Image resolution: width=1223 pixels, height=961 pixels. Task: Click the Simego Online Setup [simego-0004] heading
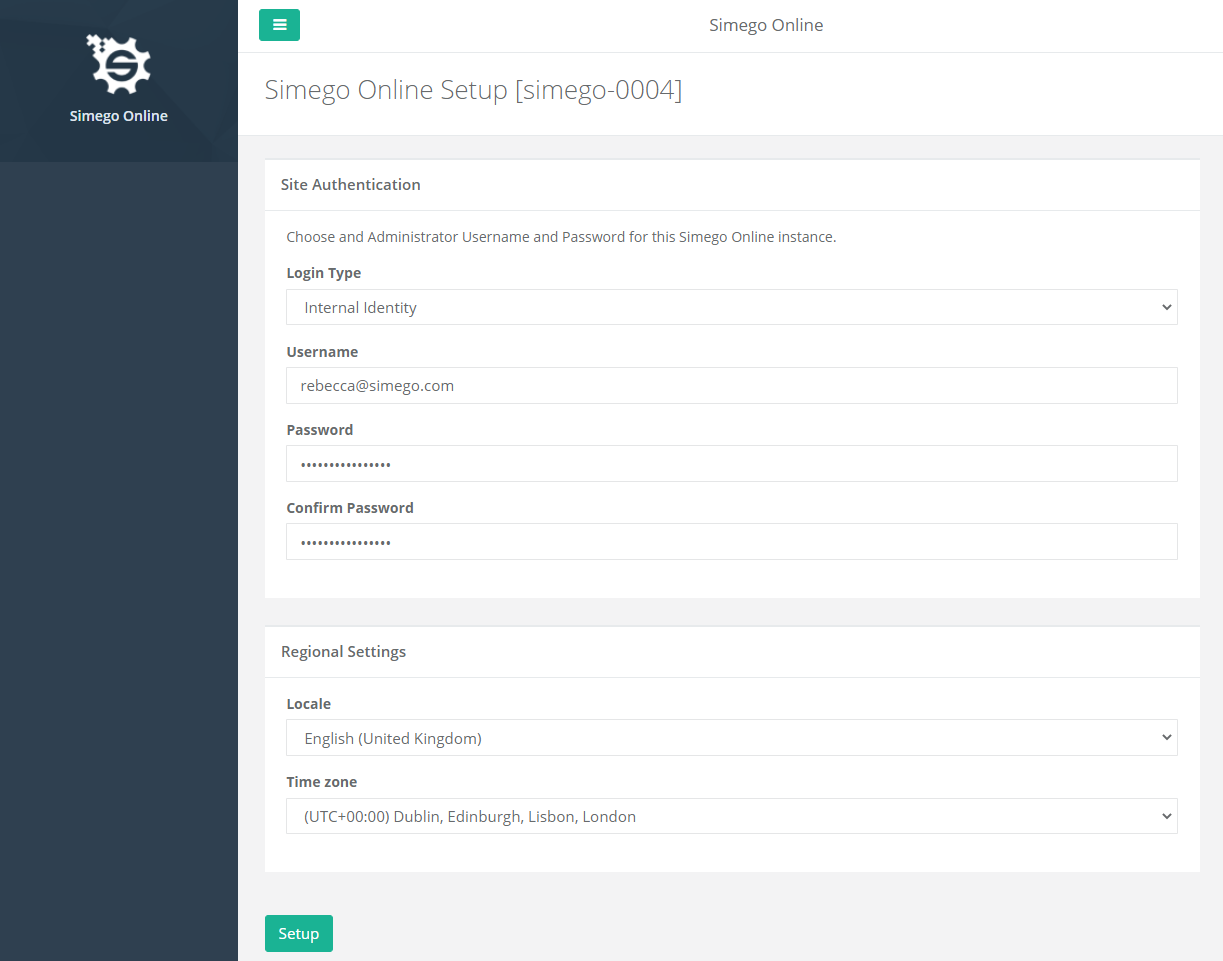pyautogui.click(x=473, y=90)
